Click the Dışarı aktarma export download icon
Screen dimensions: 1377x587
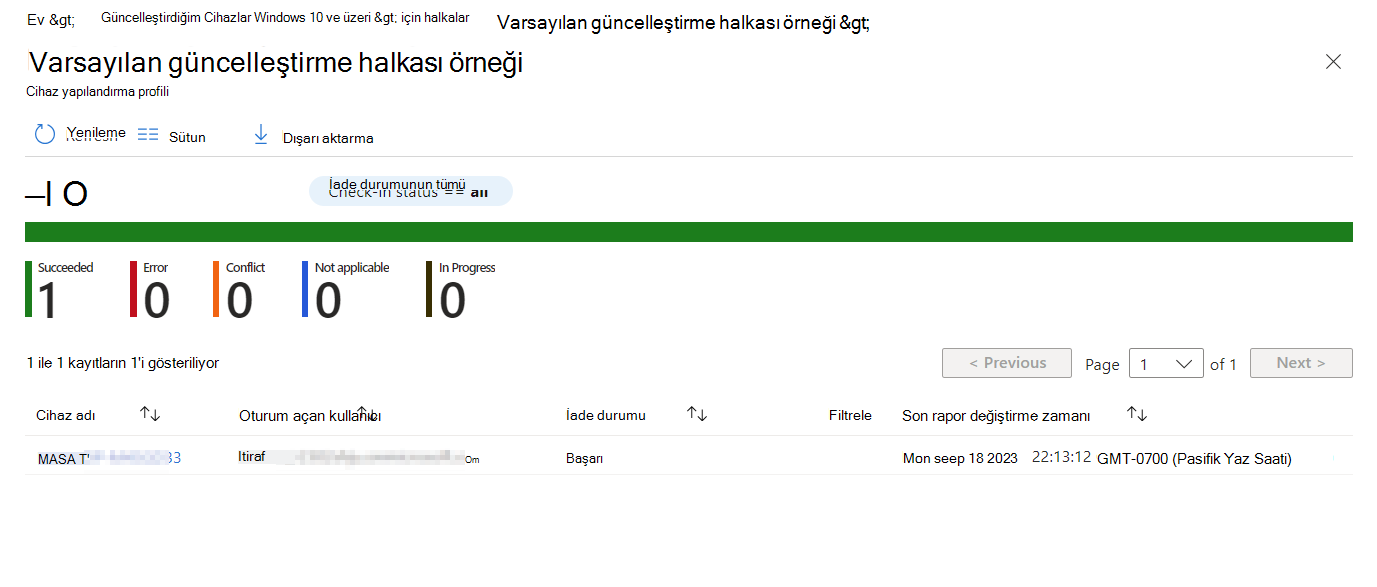(261, 133)
